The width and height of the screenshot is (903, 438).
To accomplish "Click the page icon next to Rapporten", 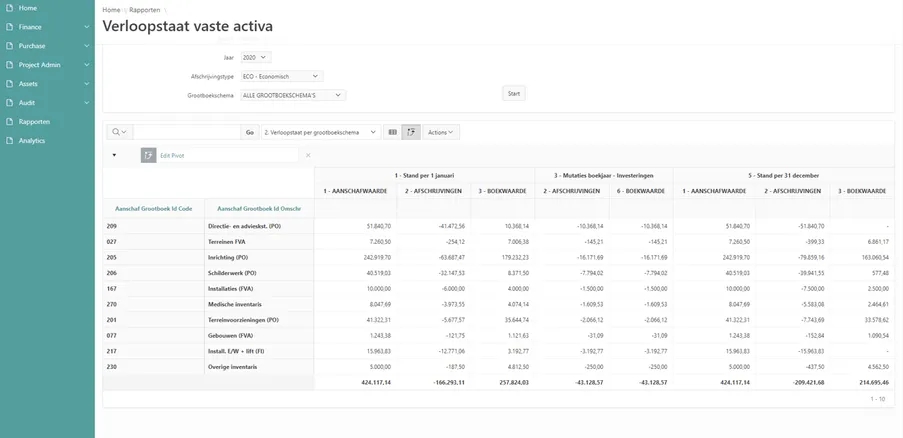I will click(x=9, y=122).
